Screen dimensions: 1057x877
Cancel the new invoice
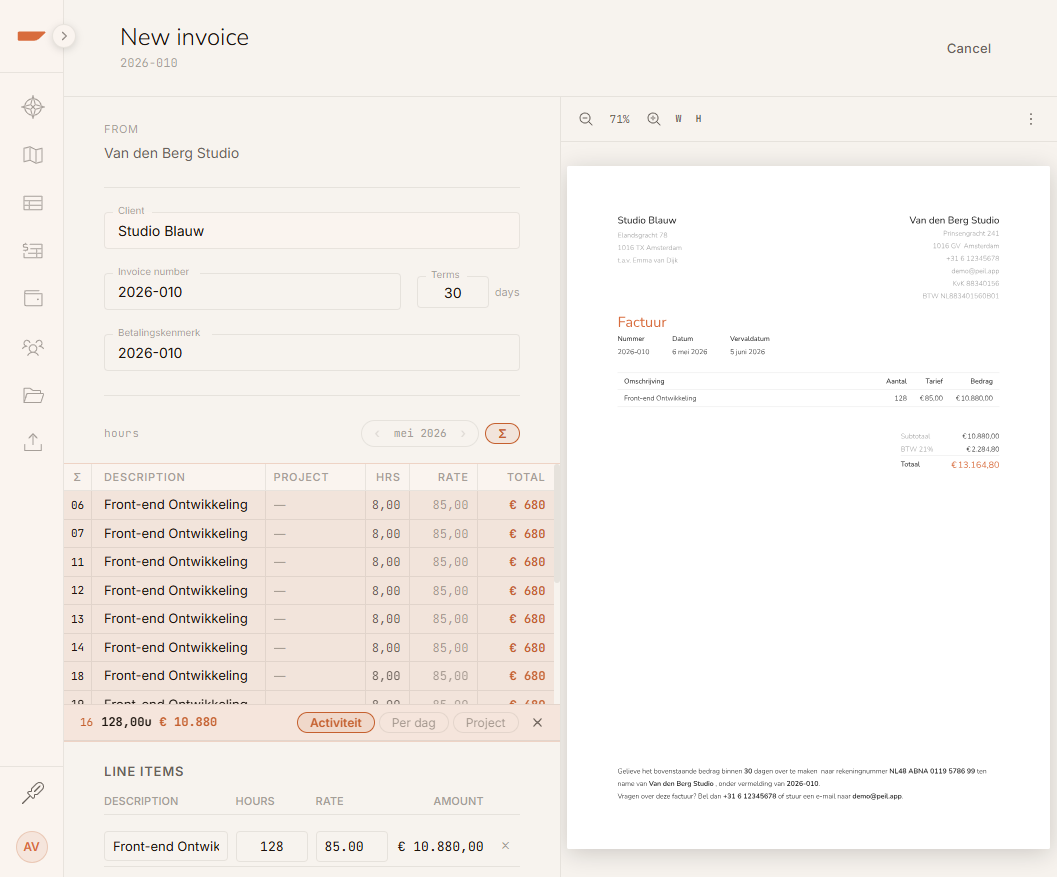coord(969,49)
